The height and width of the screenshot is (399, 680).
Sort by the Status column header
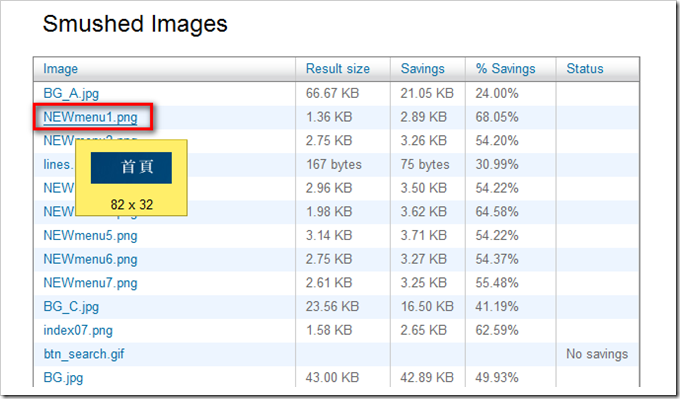(585, 69)
